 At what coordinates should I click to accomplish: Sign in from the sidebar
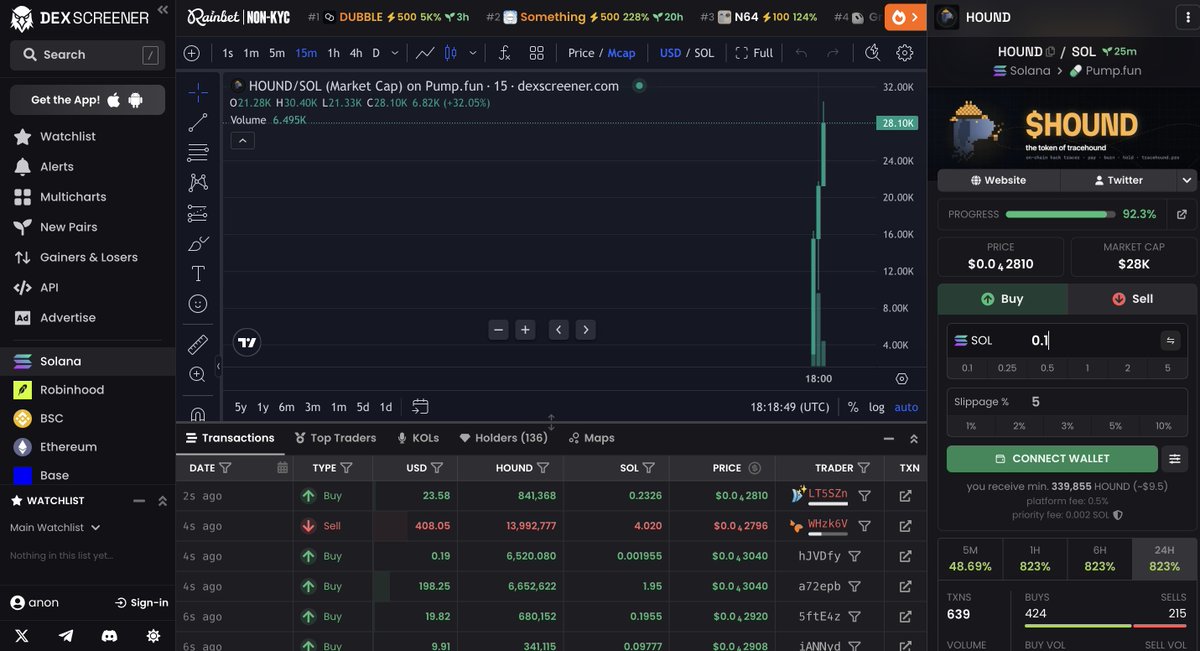[141, 603]
